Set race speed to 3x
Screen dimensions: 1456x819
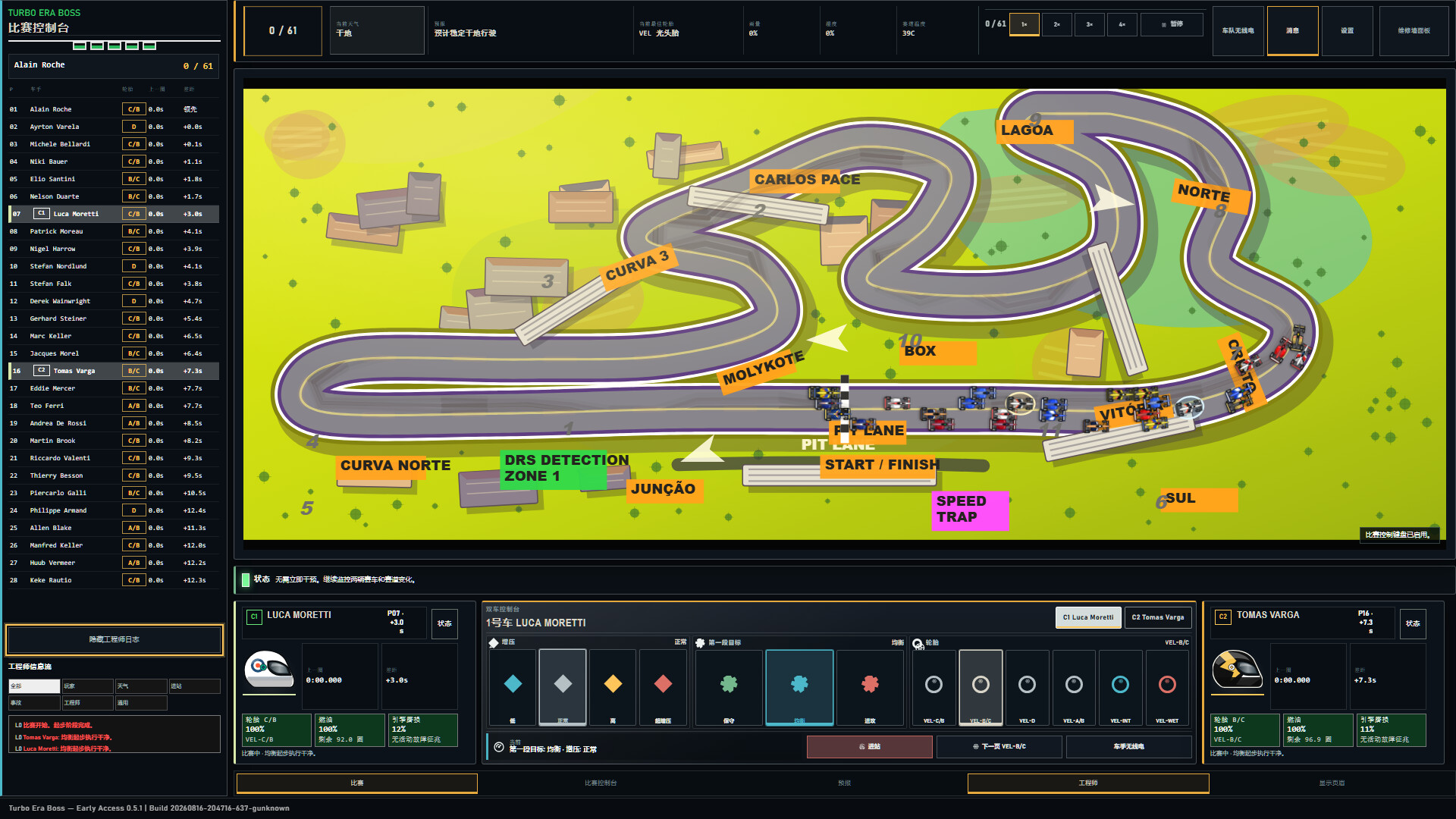click(1090, 24)
